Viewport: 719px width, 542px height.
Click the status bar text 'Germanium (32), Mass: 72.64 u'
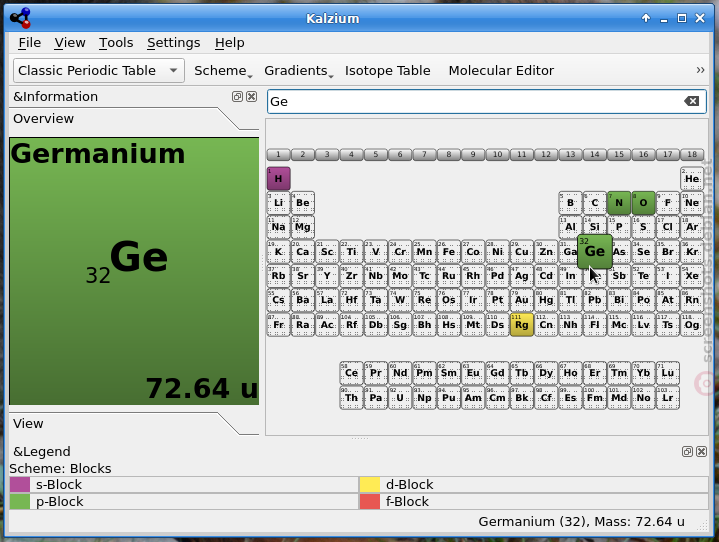pyautogui.click(x=581, y=522)
